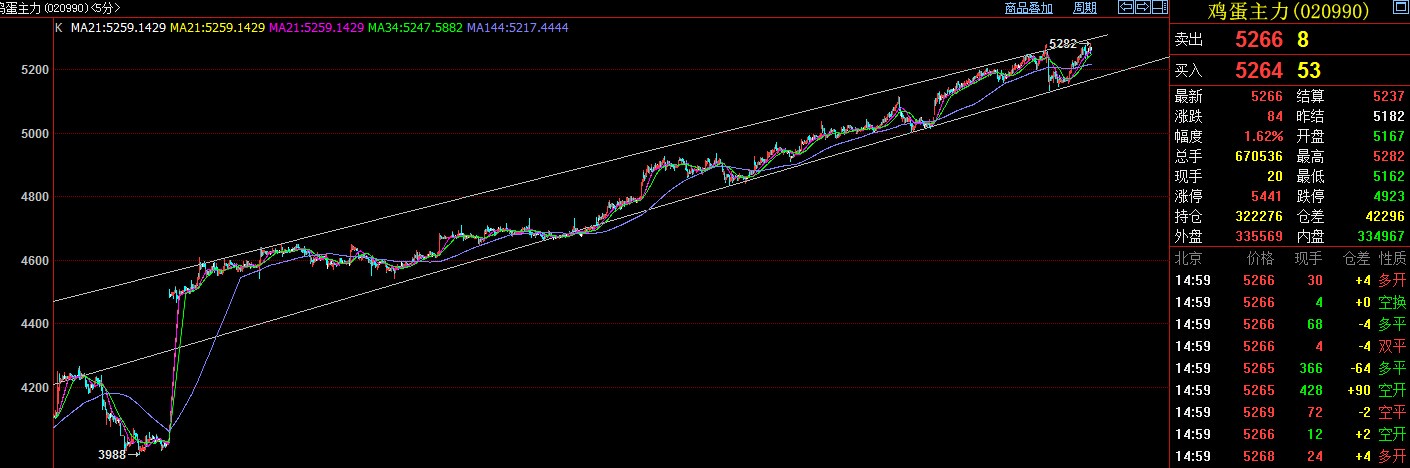Expand the <5分> period selector in chart title

[x=104, y=8]
